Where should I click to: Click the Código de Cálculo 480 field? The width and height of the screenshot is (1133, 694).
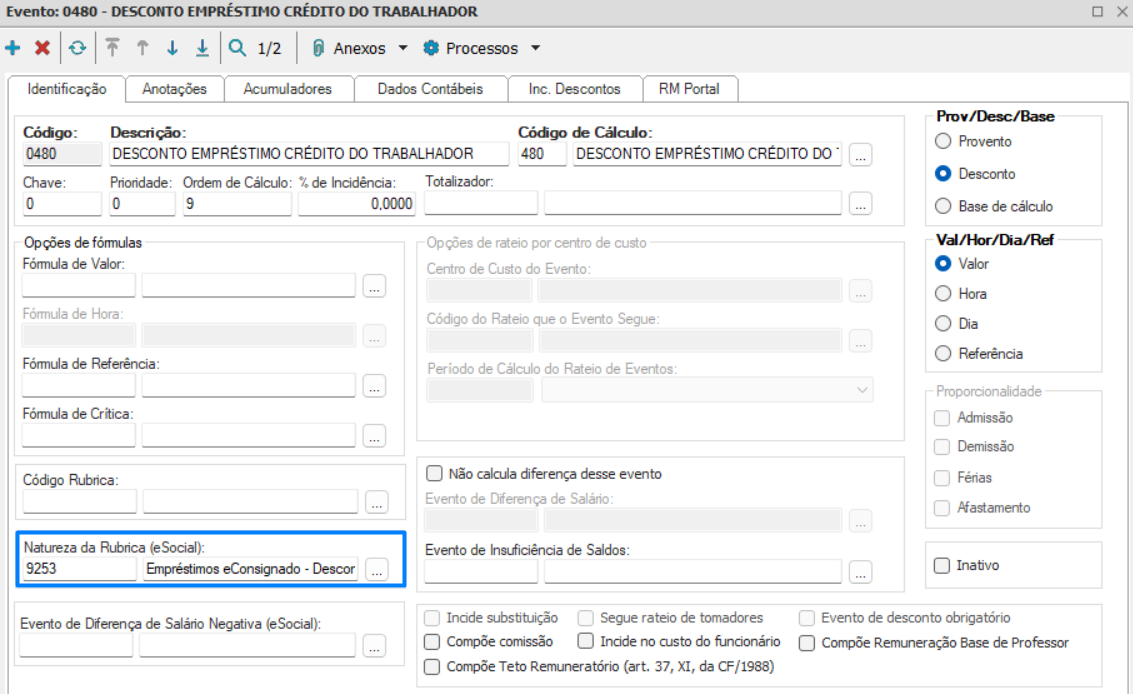(x=542, y=154)
